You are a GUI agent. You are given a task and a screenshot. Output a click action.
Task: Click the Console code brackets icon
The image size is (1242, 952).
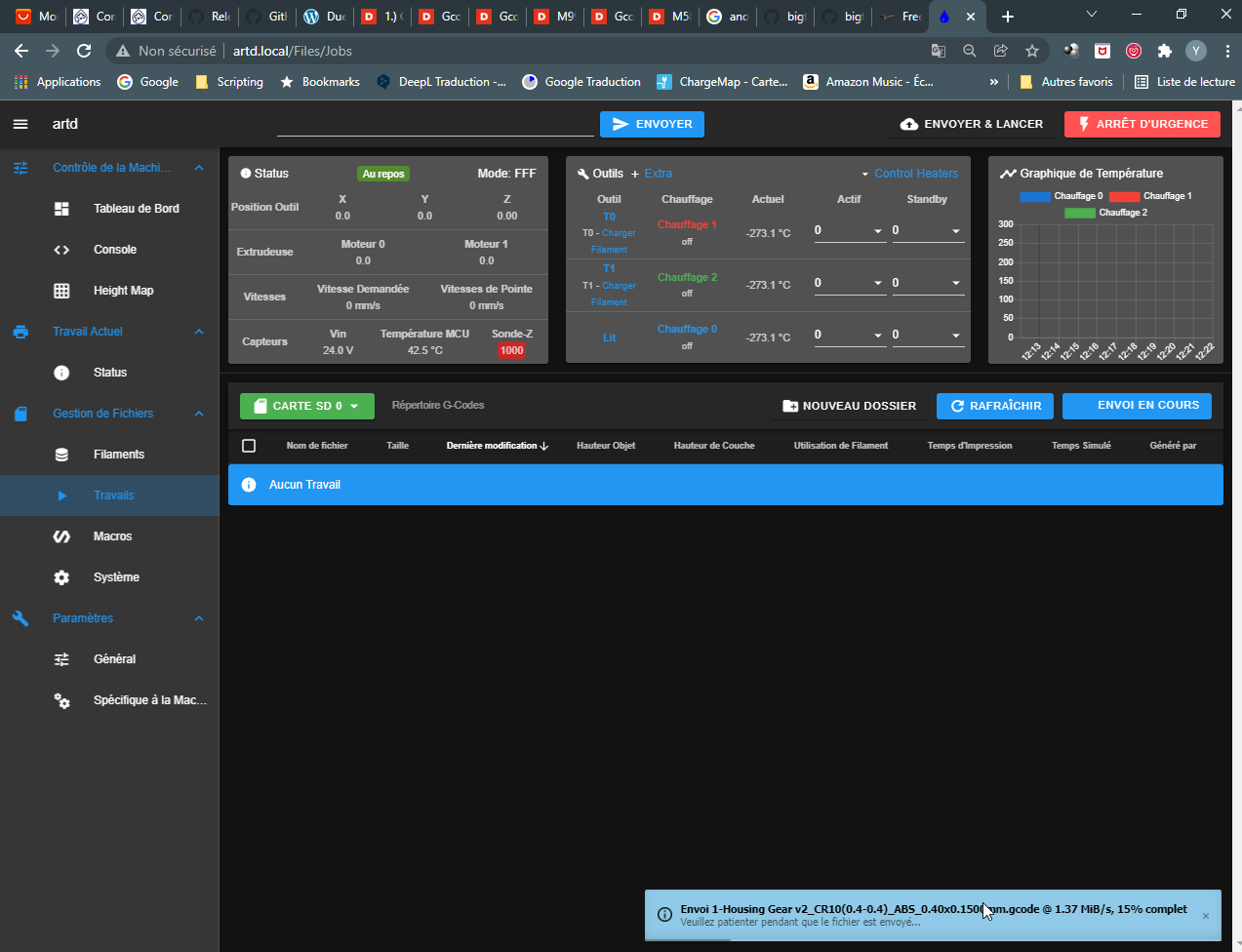pyautogui.click(x=61, y=250)
